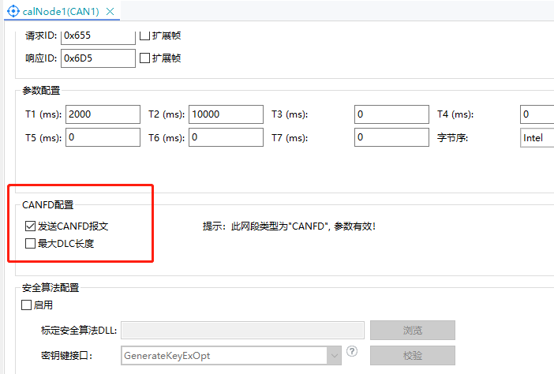This screenshot has height=374, width=554.
Task: Click the T6 (ms) input field
Action: 226,137
